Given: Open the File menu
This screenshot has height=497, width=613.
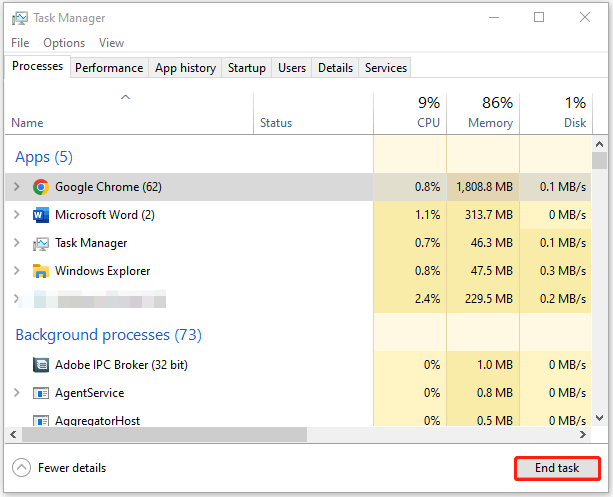Looking at the screenshot, I should pos(20,43).
